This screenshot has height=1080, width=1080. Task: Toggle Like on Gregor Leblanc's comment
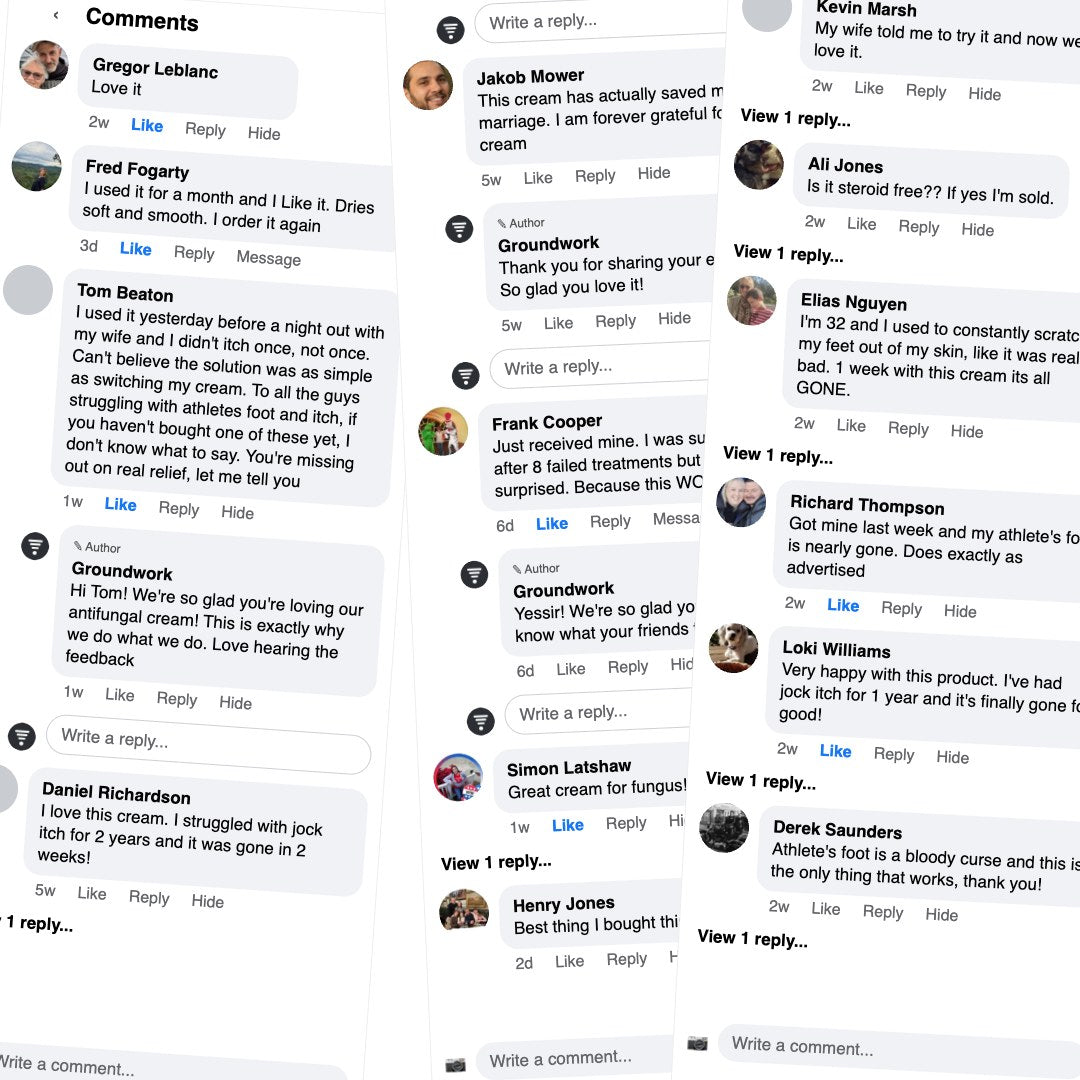(x=147, y=125)
